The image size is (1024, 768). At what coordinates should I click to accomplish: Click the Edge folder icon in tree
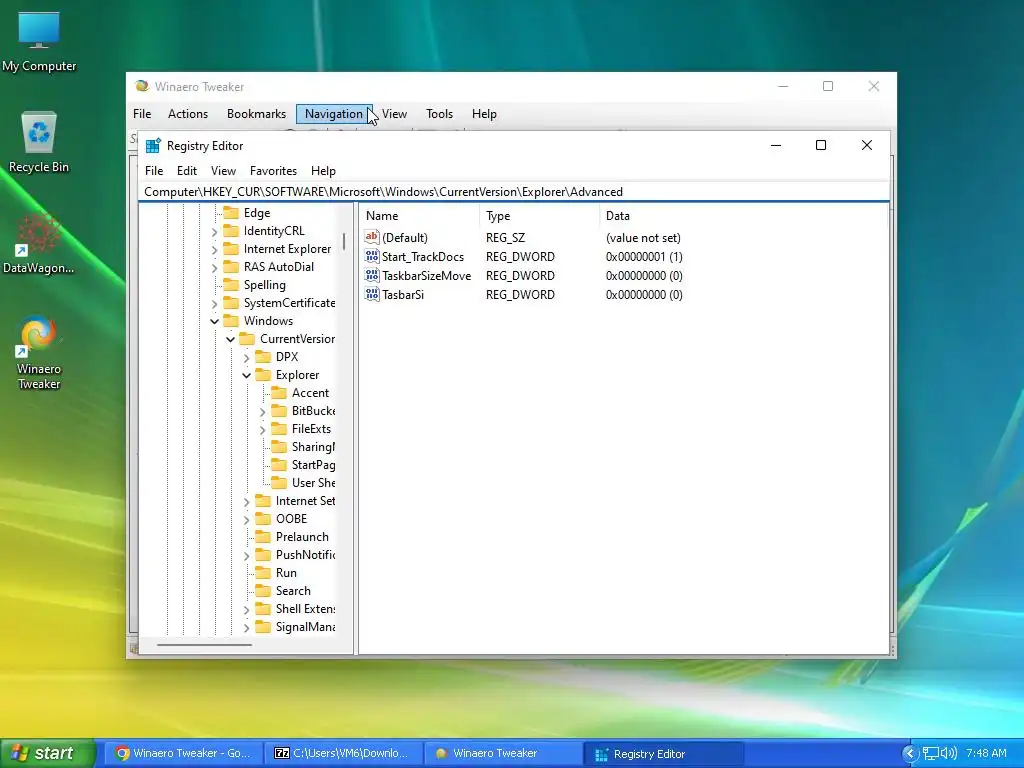click(231, 212)
